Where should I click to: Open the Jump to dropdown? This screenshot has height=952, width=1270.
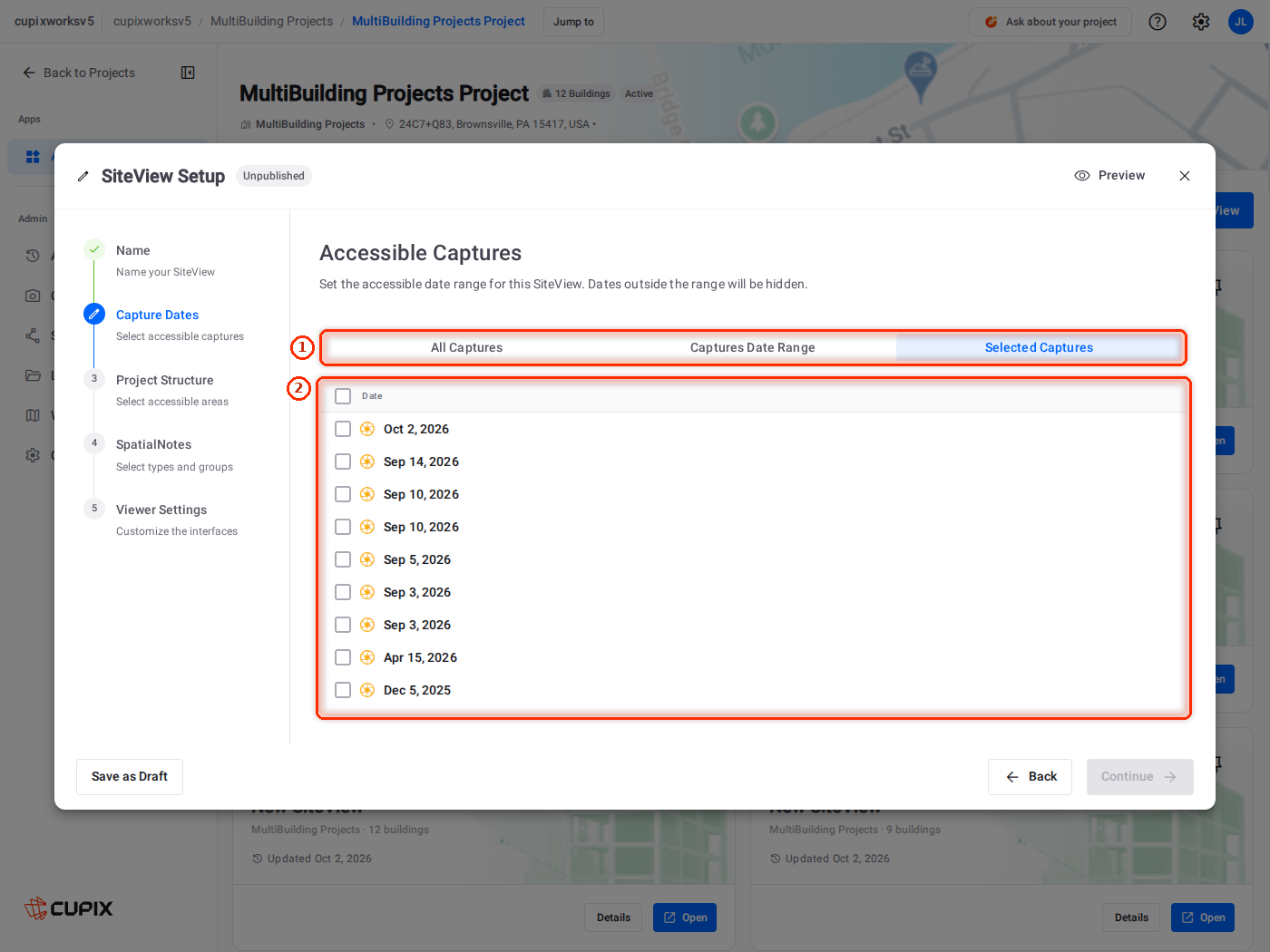573,22
